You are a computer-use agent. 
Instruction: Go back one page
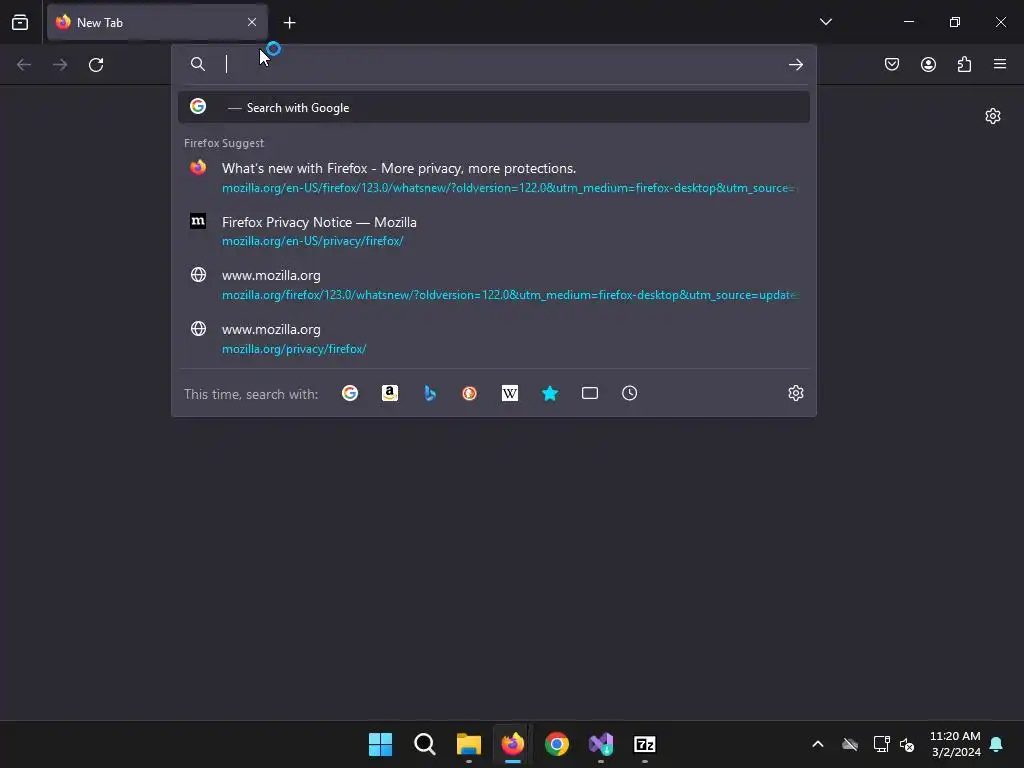(x=24, y=65)
